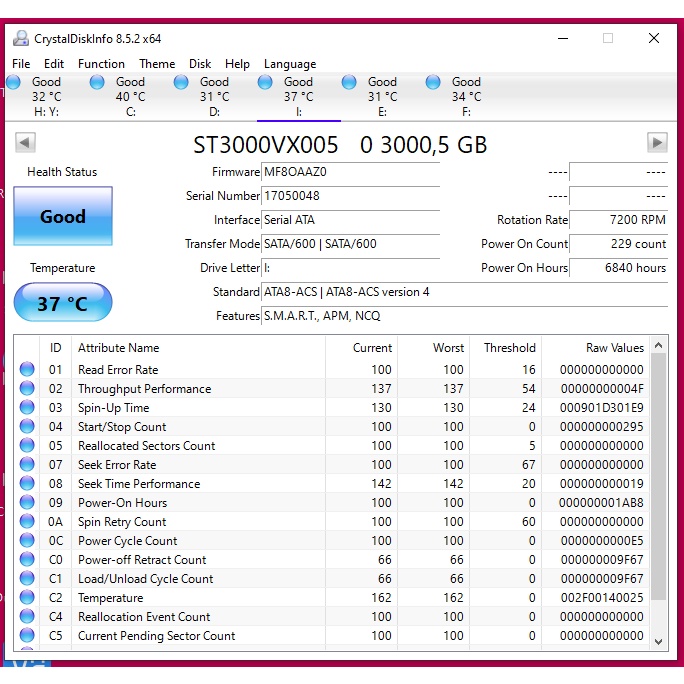Click status orb for Power-On Hours
Image resolution: width=684 pixels, height=684 pixels.
27,502
